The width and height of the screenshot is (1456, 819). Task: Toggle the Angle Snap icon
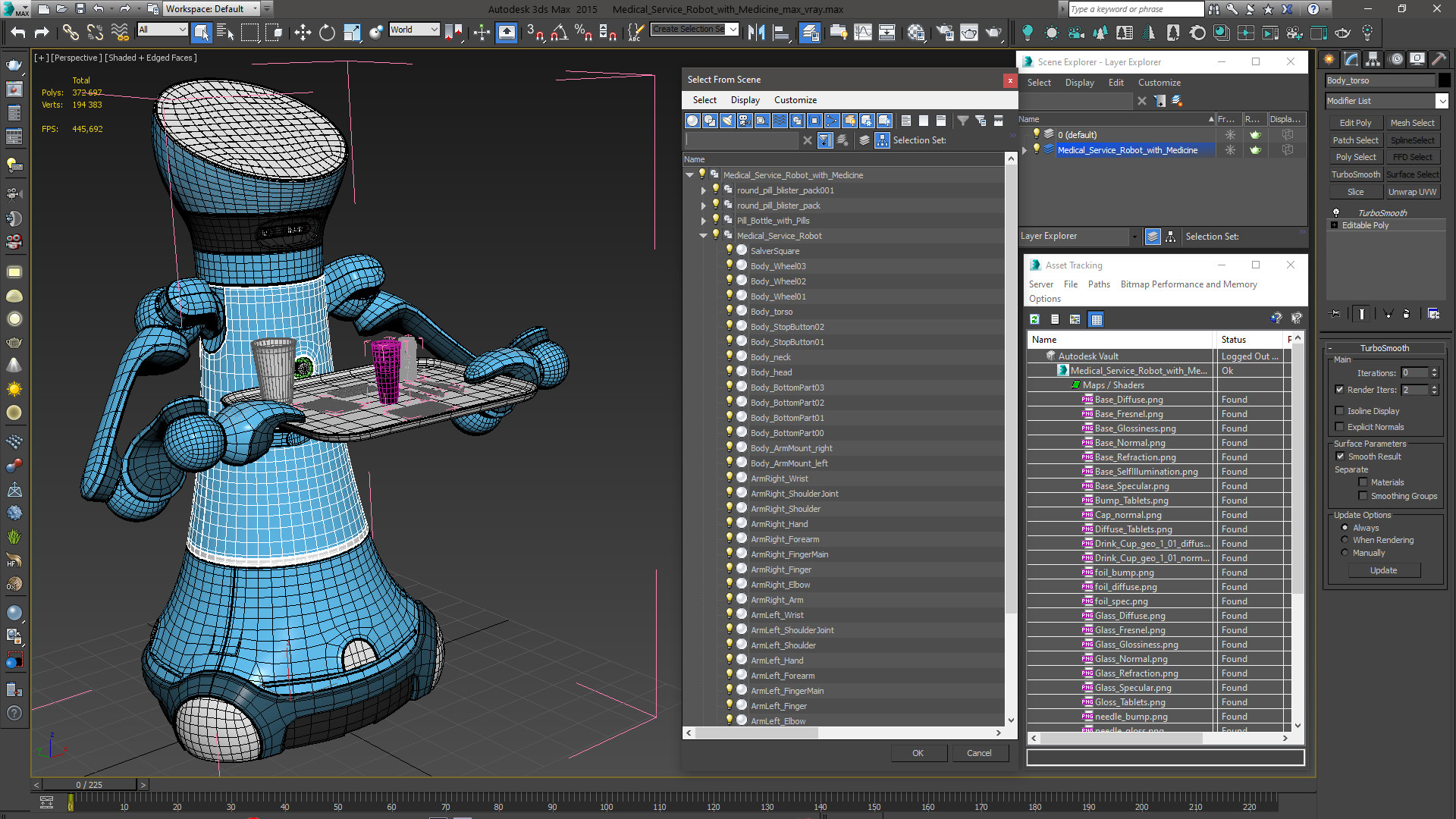pos(559,33)
